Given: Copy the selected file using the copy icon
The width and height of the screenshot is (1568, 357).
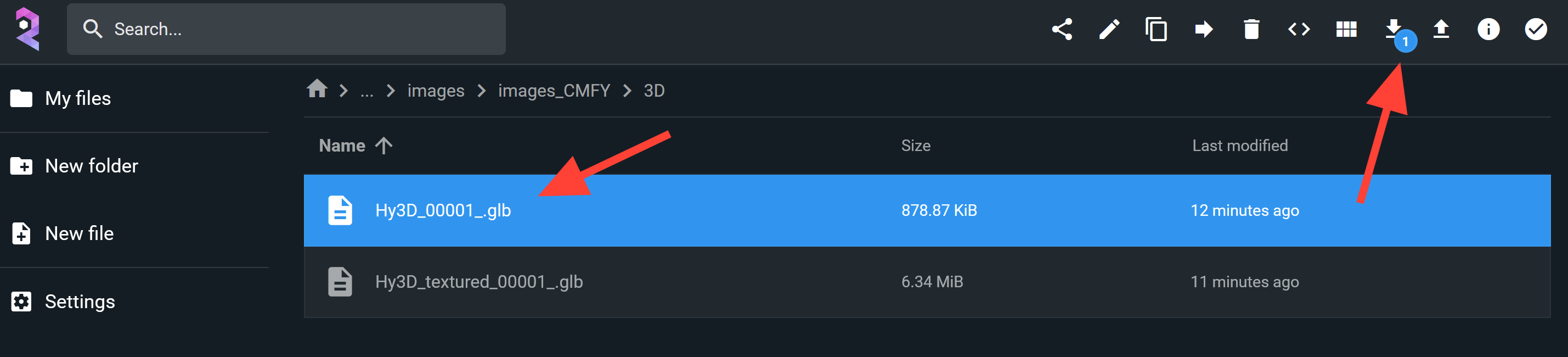Looking at the screenshot, I should [1156, 29].
